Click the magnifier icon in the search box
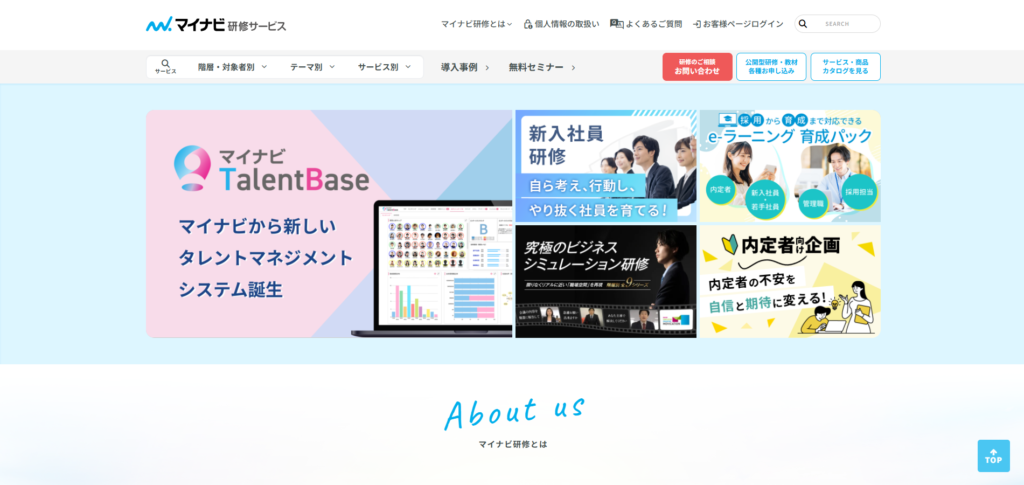This screenshot has height=485, width=1024. 803,23
